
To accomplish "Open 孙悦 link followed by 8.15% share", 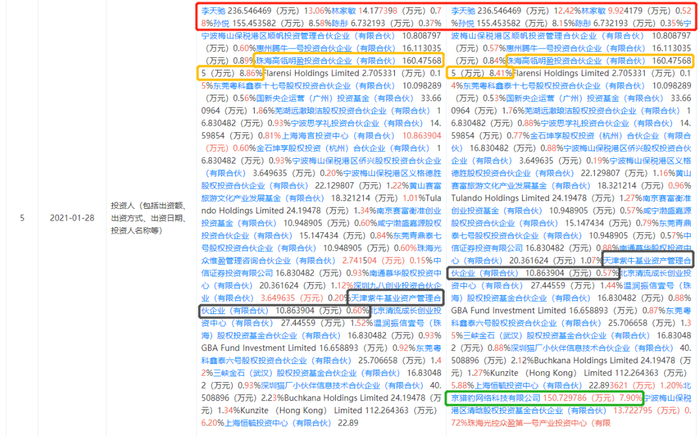I will pos(466,23).
